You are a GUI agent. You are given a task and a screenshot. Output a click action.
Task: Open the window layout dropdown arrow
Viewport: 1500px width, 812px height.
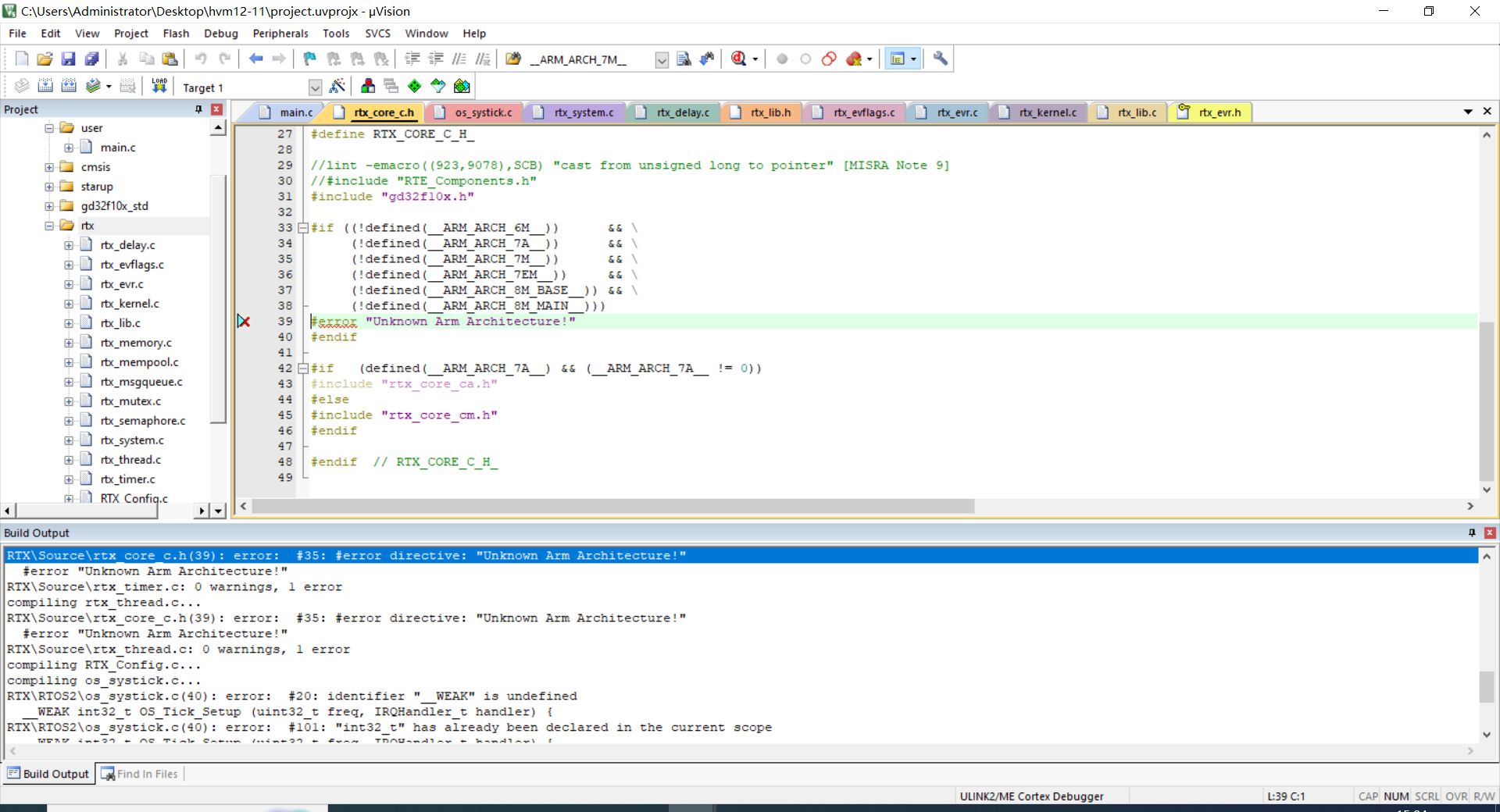click(x=913, y=59)
